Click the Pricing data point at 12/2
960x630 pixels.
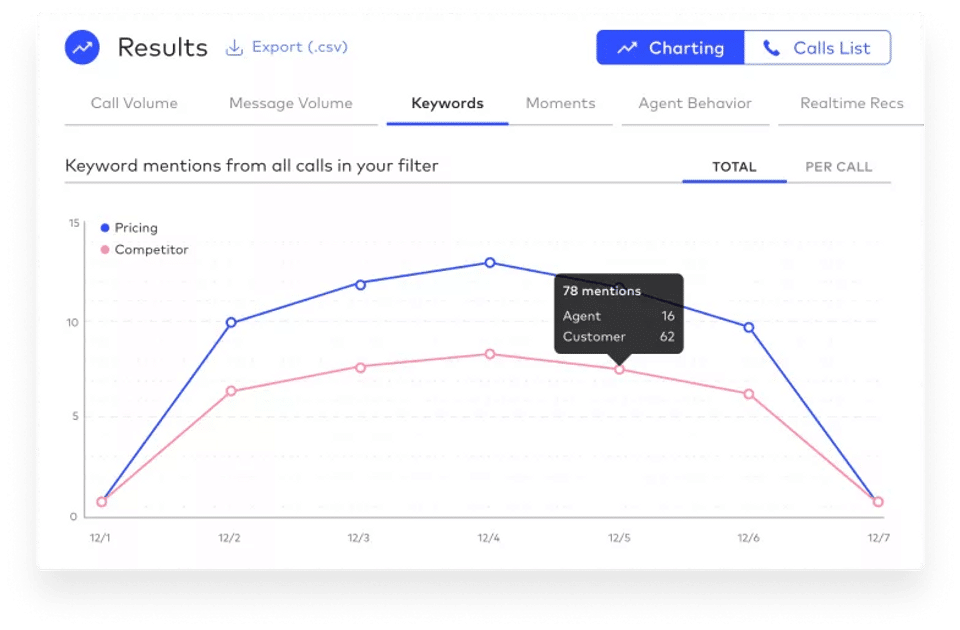[x=231, y=322]
